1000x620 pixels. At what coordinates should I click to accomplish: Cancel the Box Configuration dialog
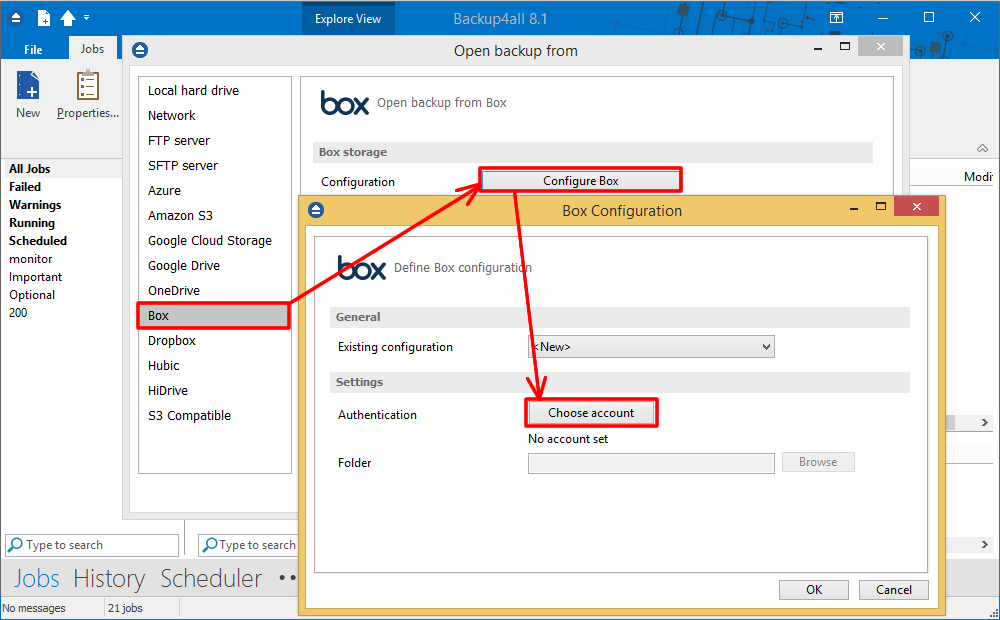point(893,590)
